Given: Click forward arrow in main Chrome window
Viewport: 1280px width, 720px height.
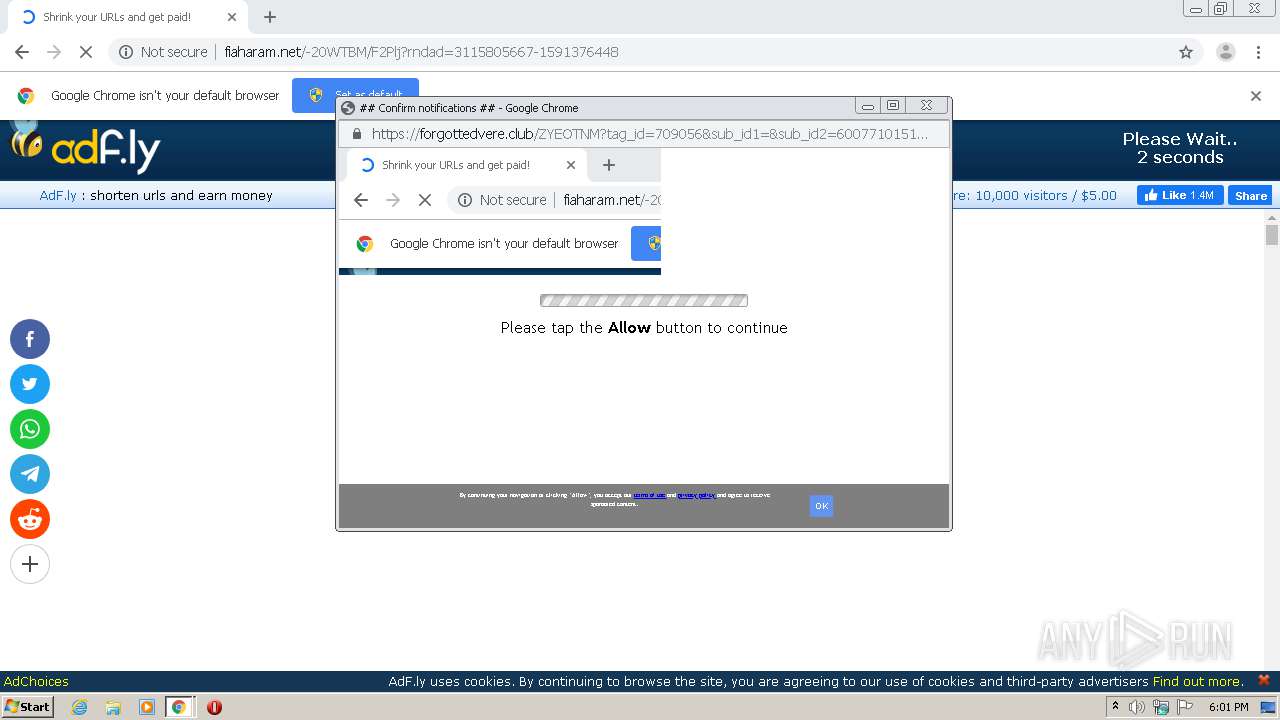Looking at the screenshot, I should click(54, 52).
